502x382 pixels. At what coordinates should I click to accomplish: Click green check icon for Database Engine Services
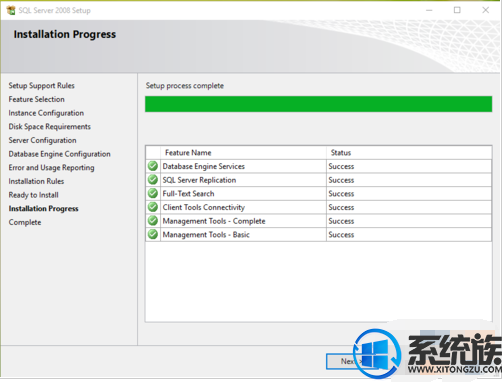click(x=153, y=166)
